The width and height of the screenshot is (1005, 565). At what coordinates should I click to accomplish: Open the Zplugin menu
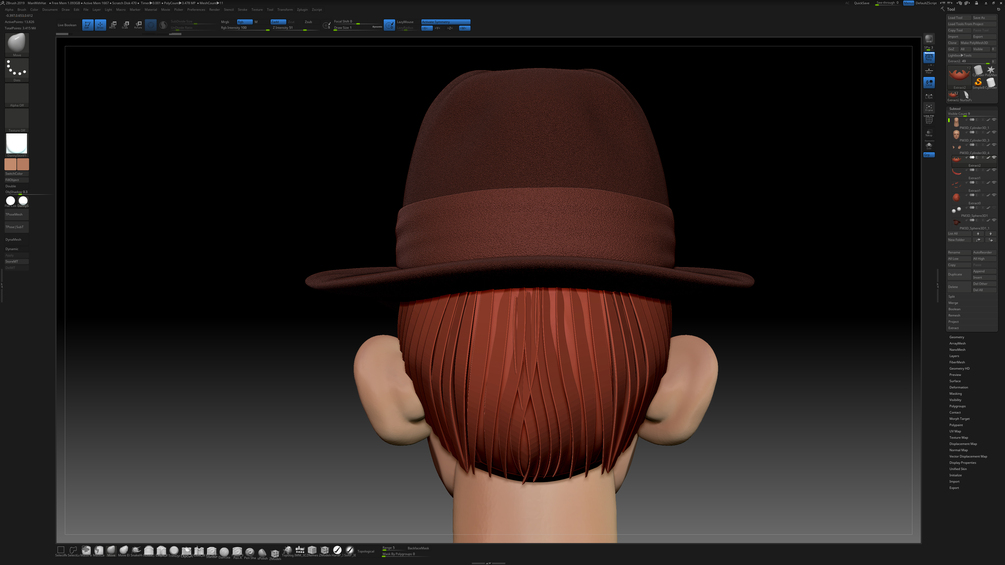pyautogui.click(x=302, y=9)
